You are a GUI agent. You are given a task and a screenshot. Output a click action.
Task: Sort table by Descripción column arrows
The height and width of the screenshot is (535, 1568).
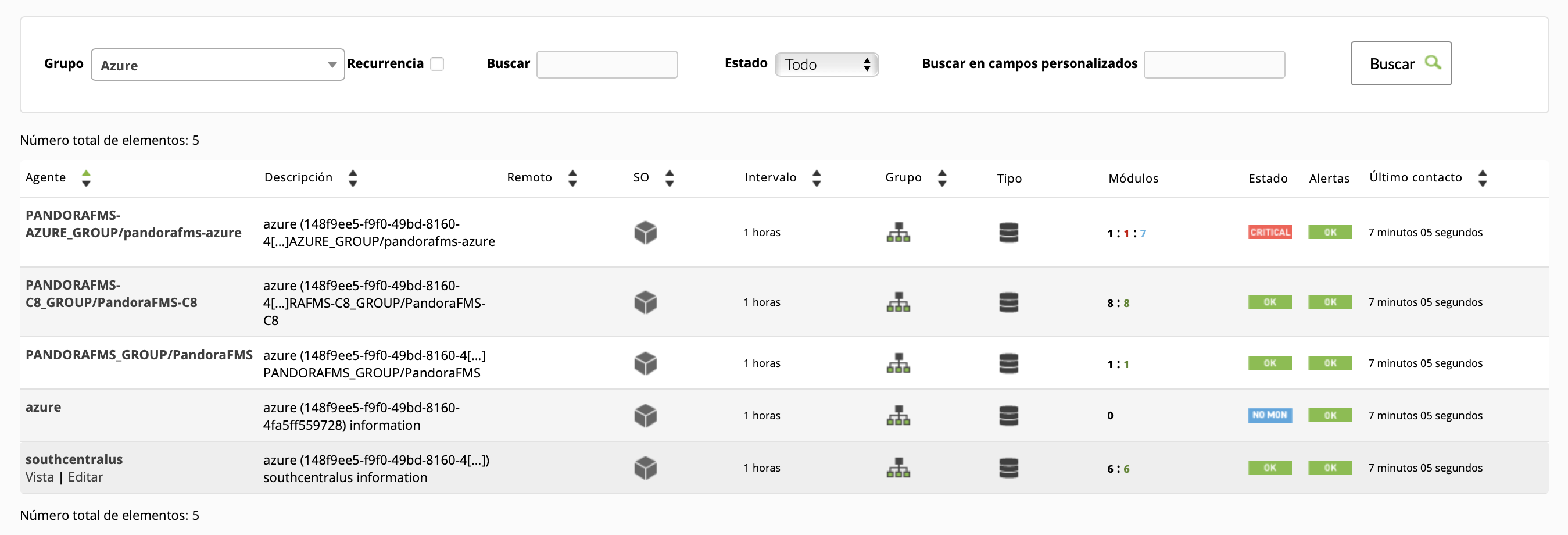pyautogui.click(x=352, y=178)
